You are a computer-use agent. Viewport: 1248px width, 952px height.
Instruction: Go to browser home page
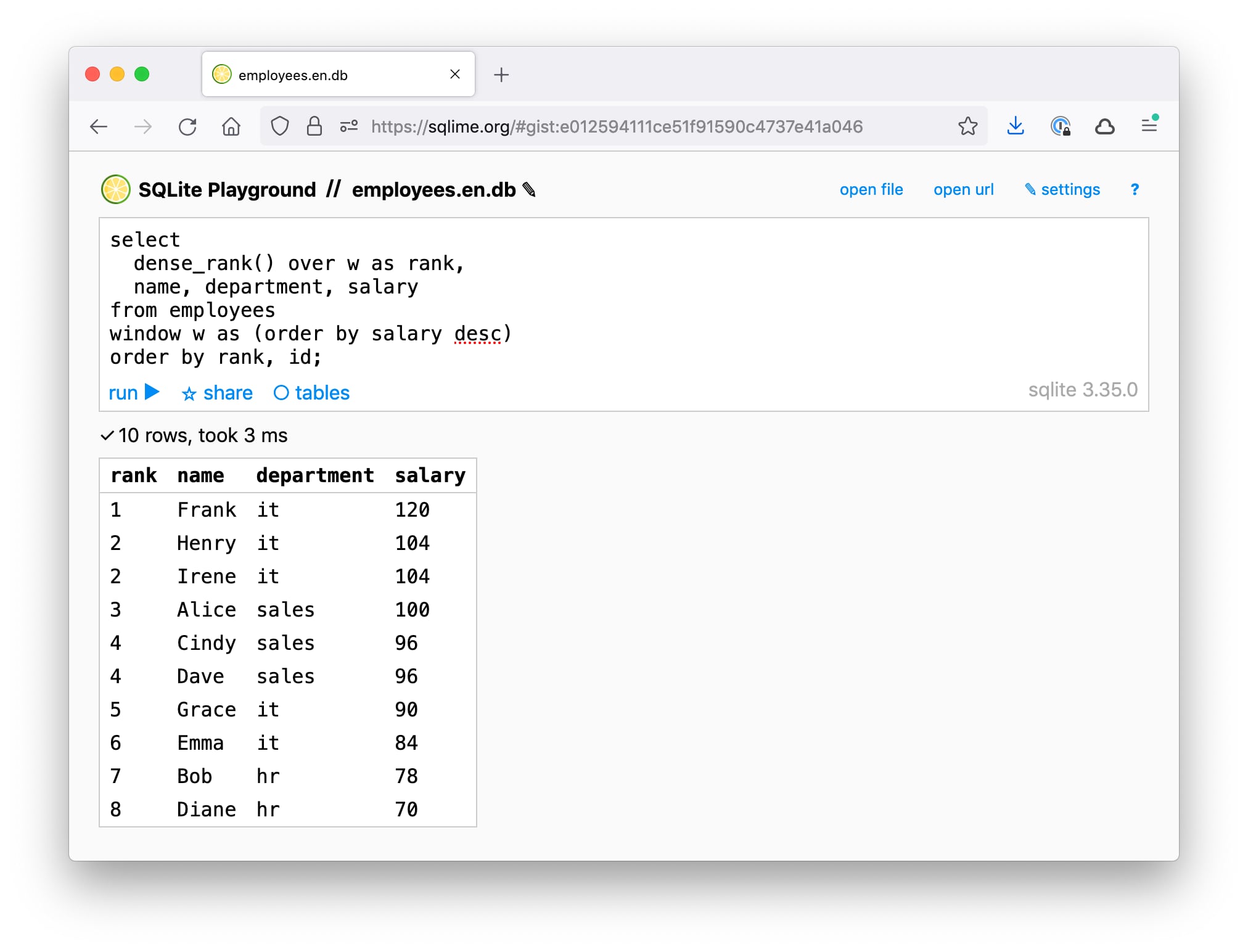(231, 126)
